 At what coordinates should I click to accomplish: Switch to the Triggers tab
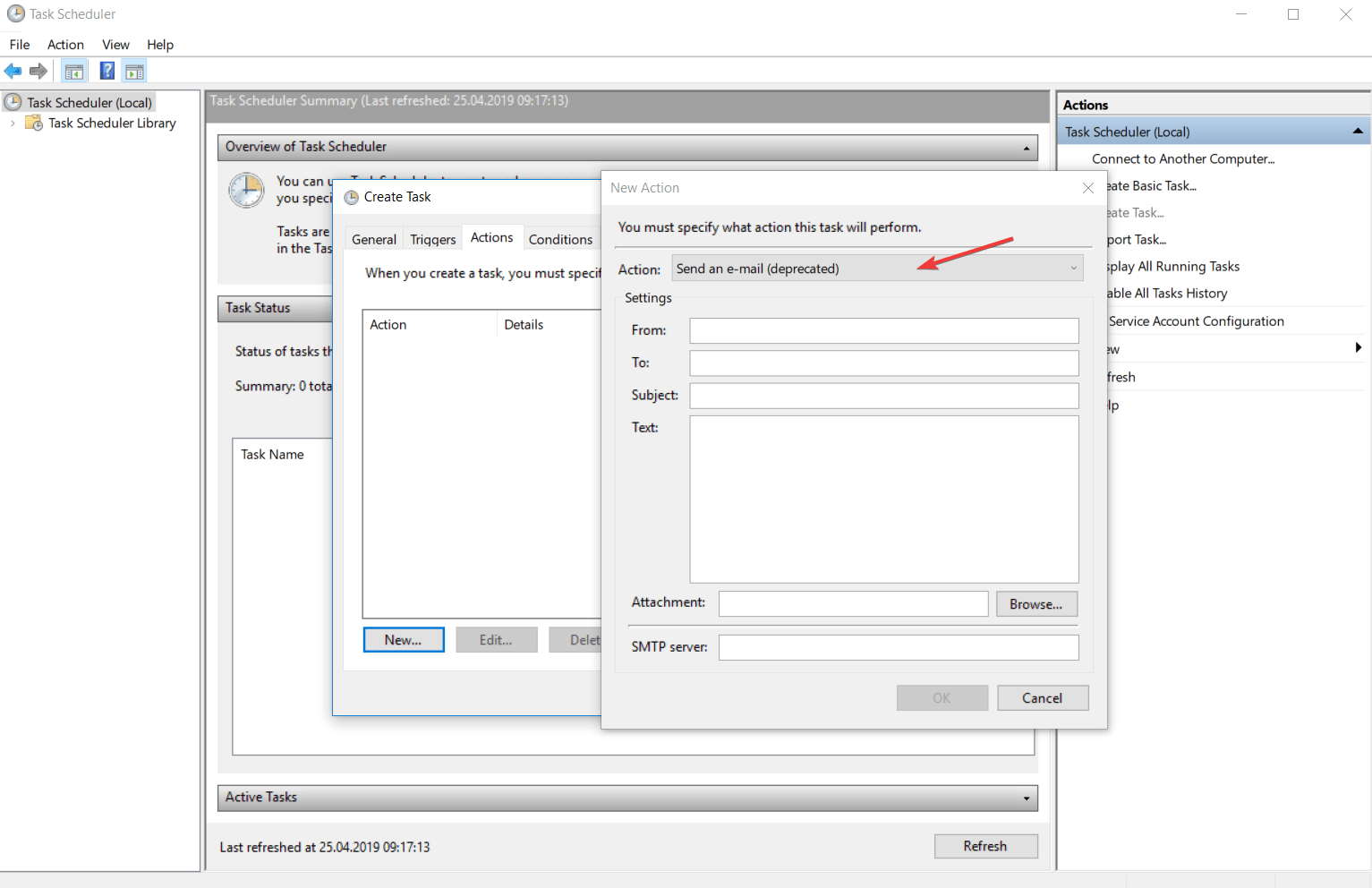(x=432, y=238)
